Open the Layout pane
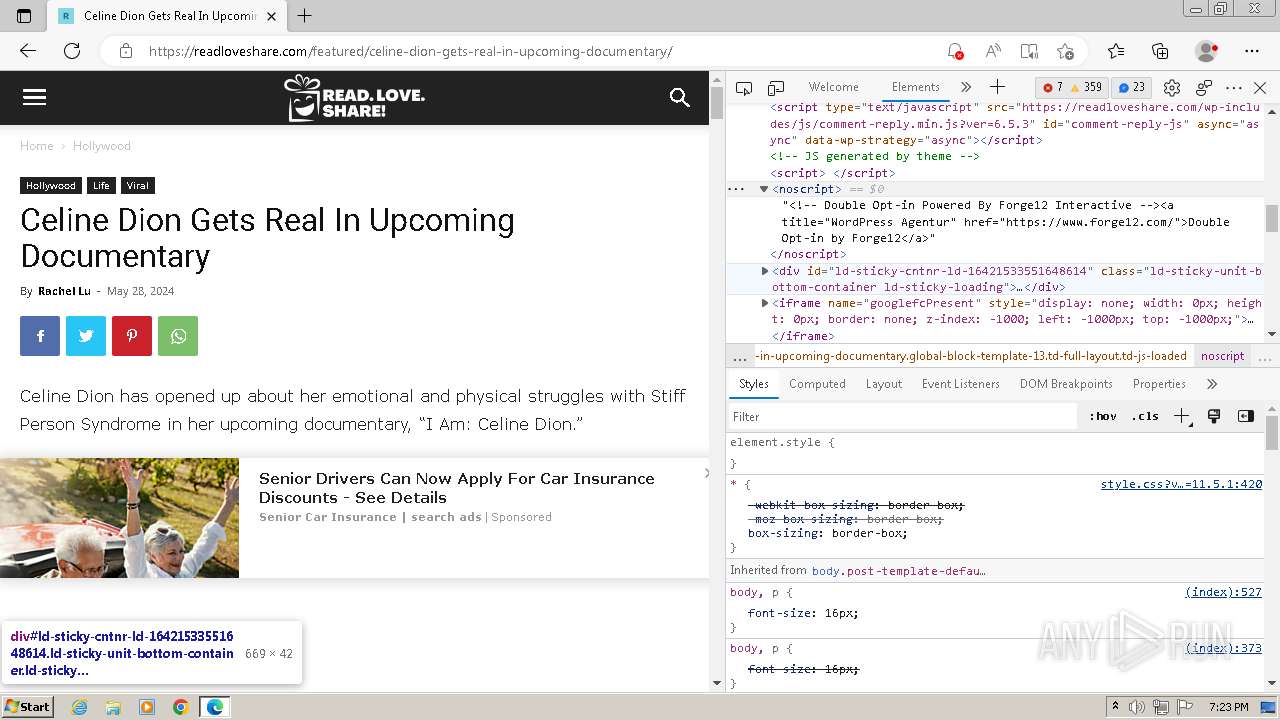 pos(884,384)
